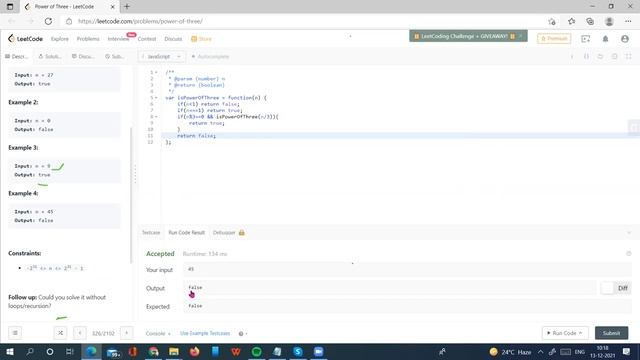Toggle the Console dropdown

click(x=158, y=333)
